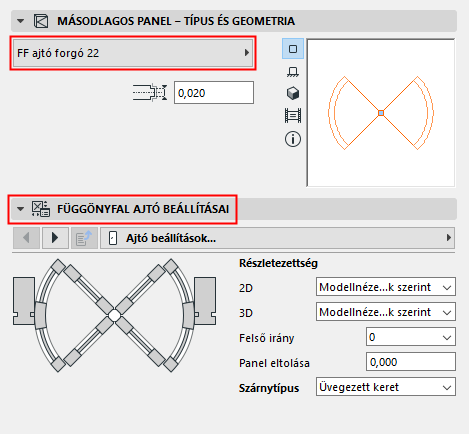Click the page list icon with blue arrow

[84, 238]
